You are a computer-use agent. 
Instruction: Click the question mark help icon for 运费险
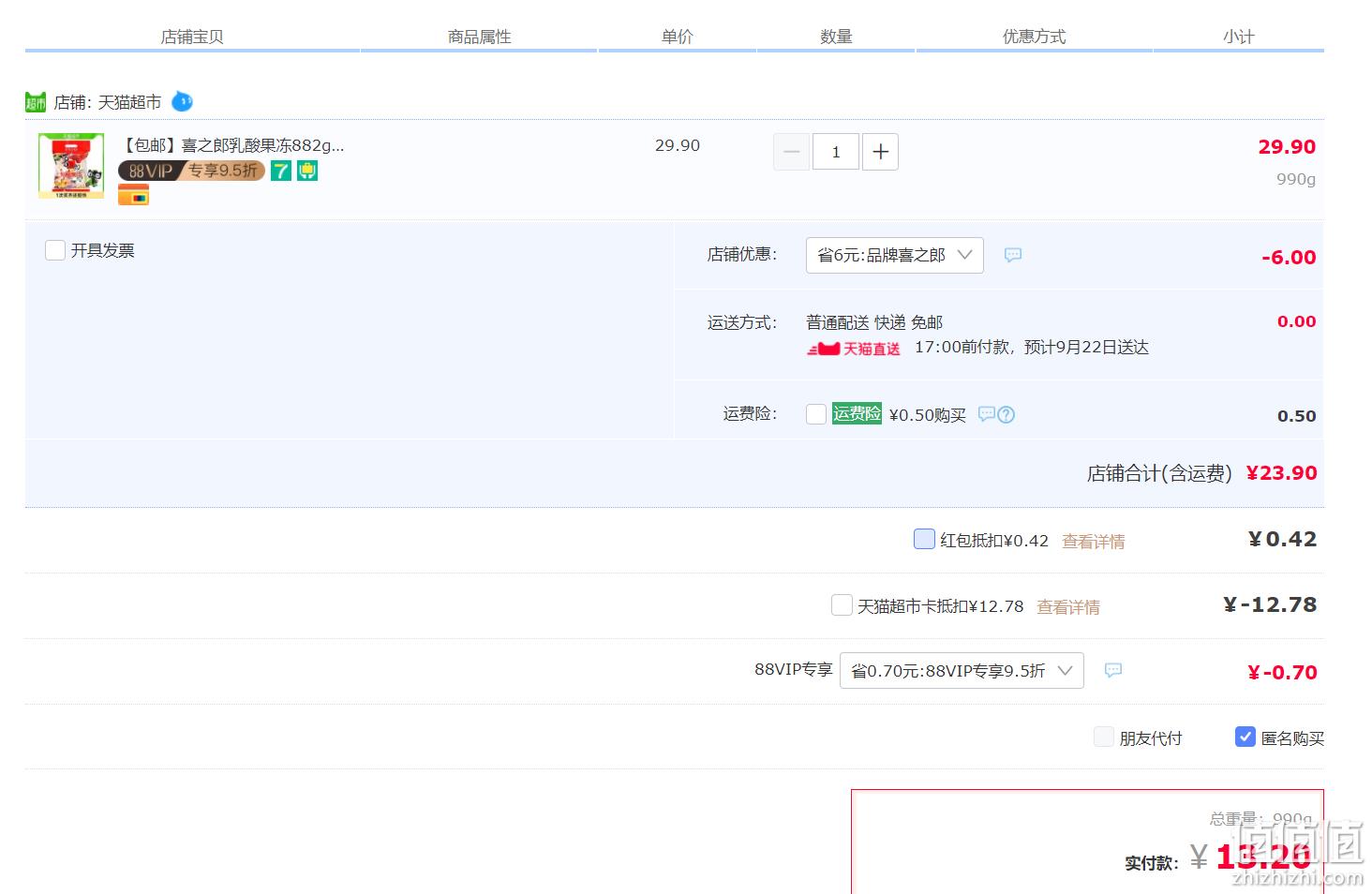1007,414
